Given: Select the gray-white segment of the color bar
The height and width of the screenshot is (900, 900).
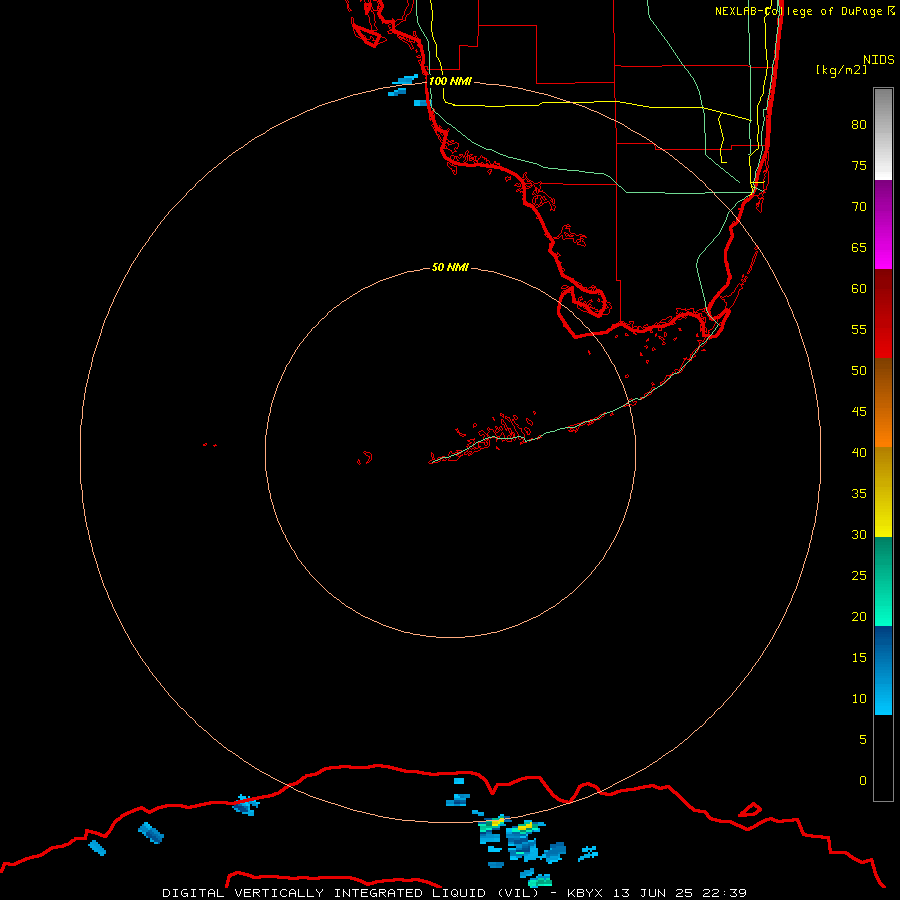Looking at the screenshot, I should [883, 134].
